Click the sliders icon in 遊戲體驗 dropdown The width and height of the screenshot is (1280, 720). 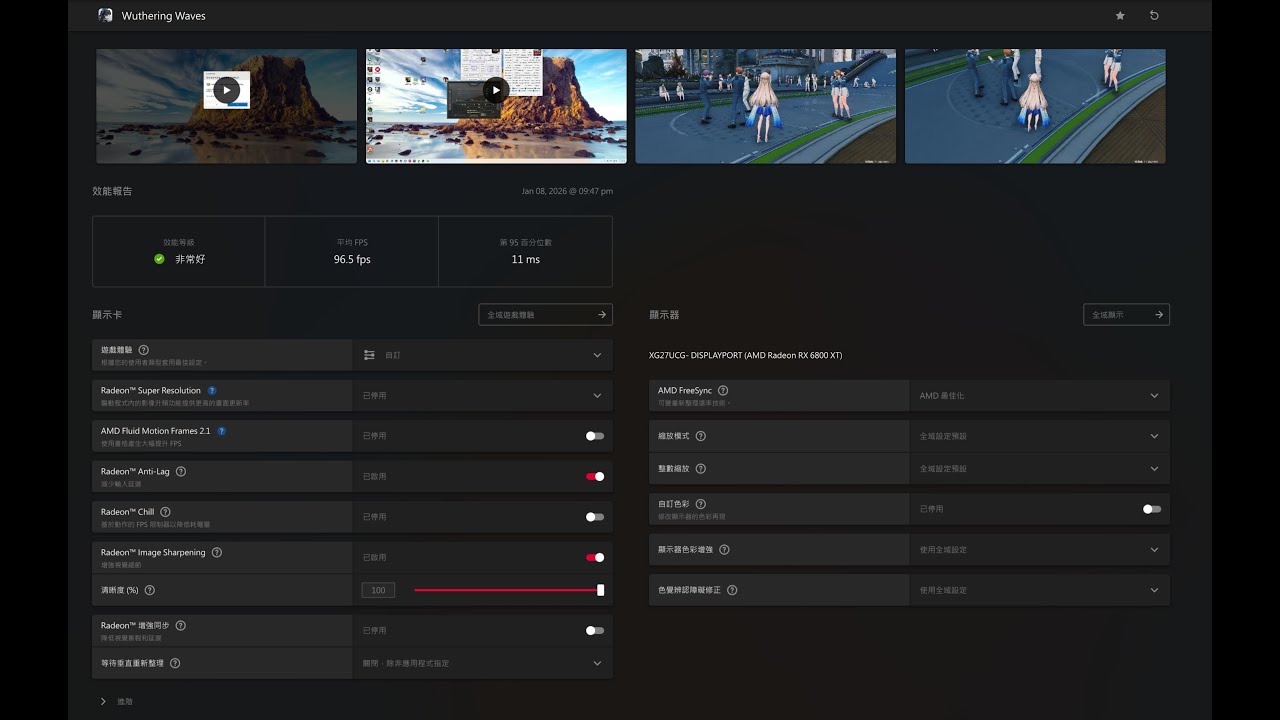[x=369, y=355]
